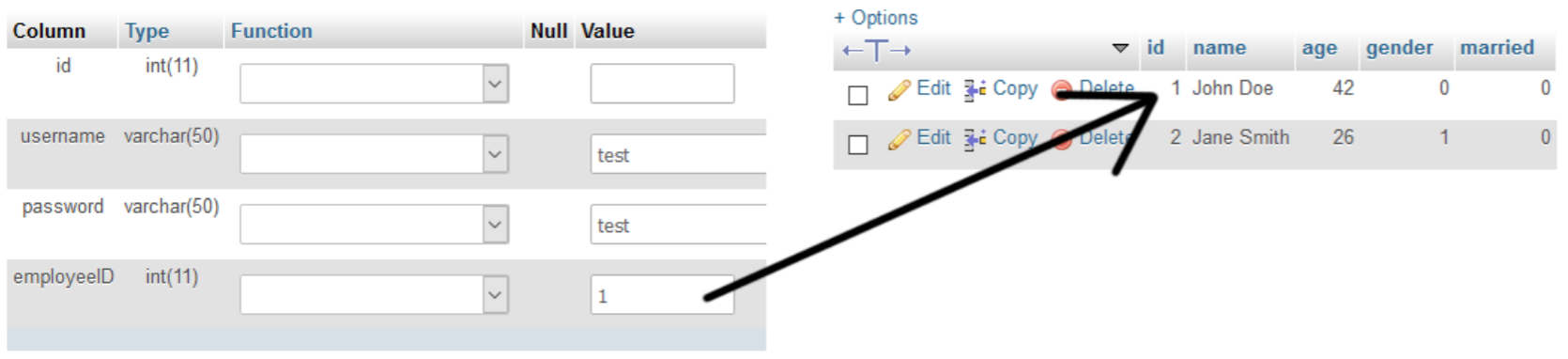Click the pencil Edit icon for John Doe
This screenshot has width=1568, height=359.
click(899, 90)
